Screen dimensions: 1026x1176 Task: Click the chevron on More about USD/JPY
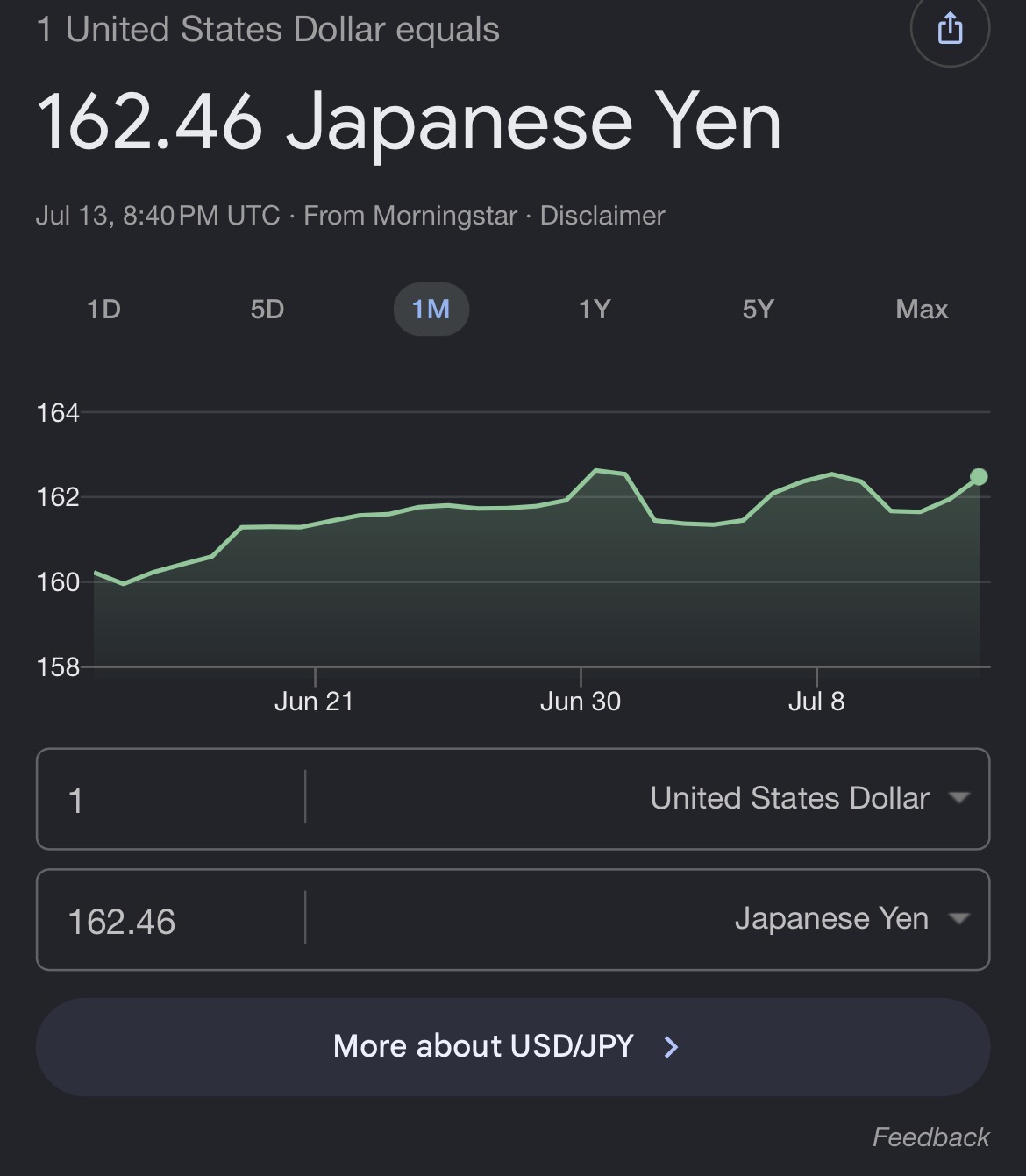pyautogui.click(x=671, y=1046)
